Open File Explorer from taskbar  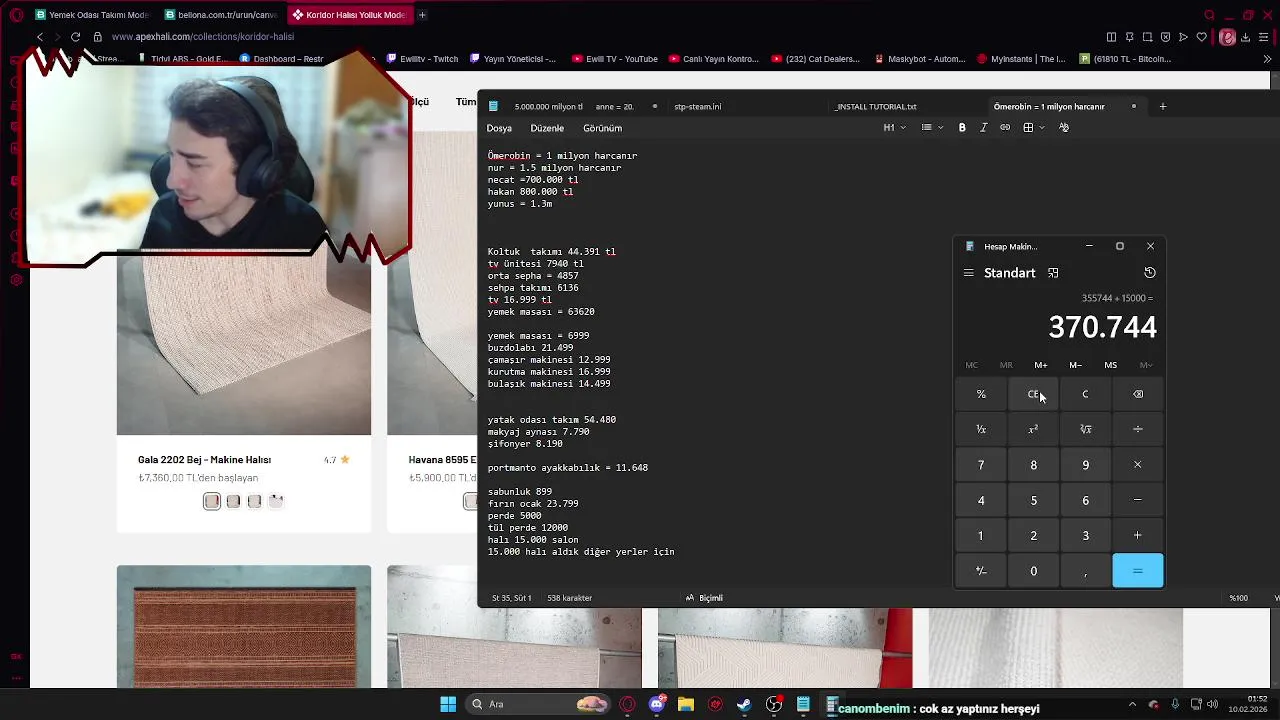click(x=686, y=704)
